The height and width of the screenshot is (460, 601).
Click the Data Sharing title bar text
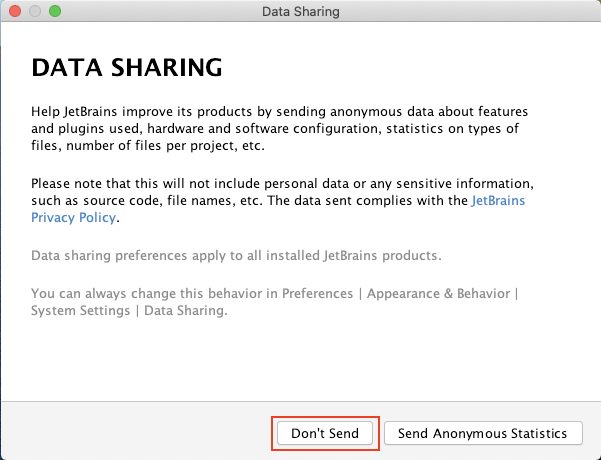pyautogui.click(x=300, y=12)
